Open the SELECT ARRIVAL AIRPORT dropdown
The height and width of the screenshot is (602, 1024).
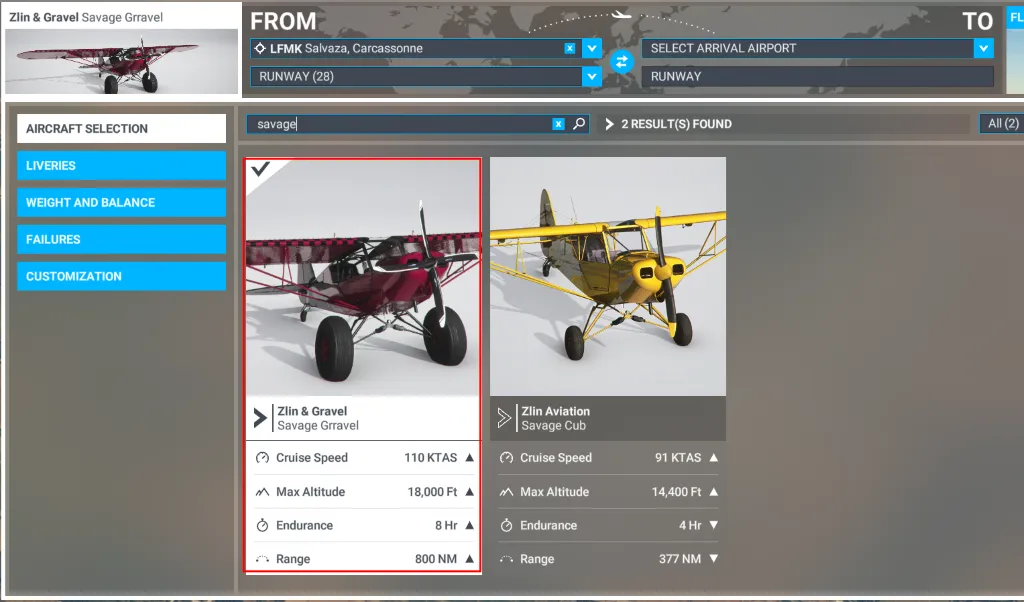(x=810, y=47)
